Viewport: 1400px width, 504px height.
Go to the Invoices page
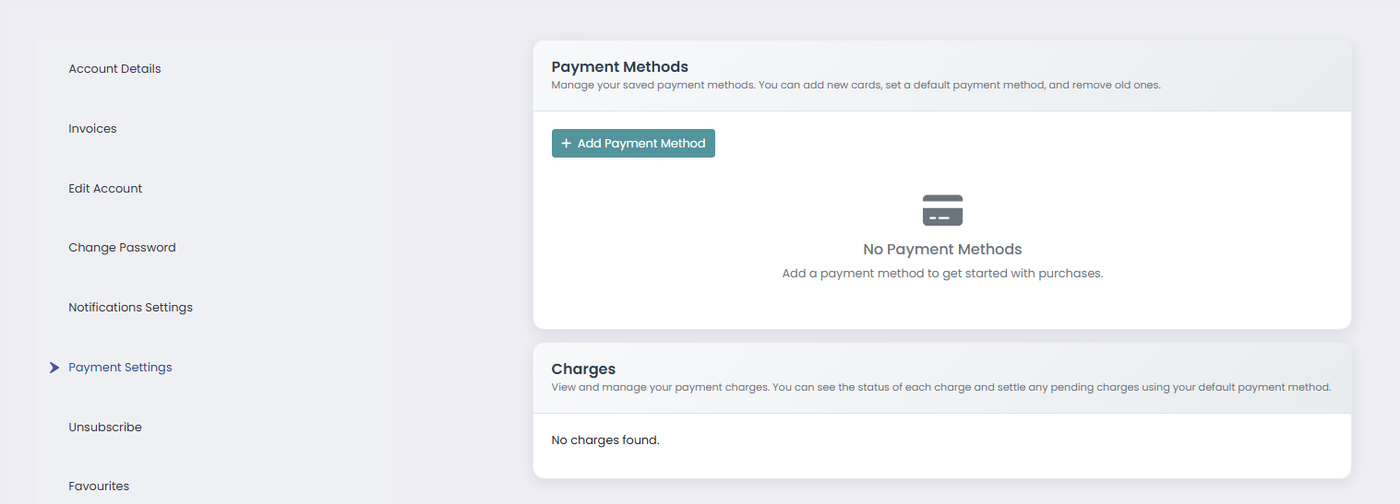click(x=93, y=129)
